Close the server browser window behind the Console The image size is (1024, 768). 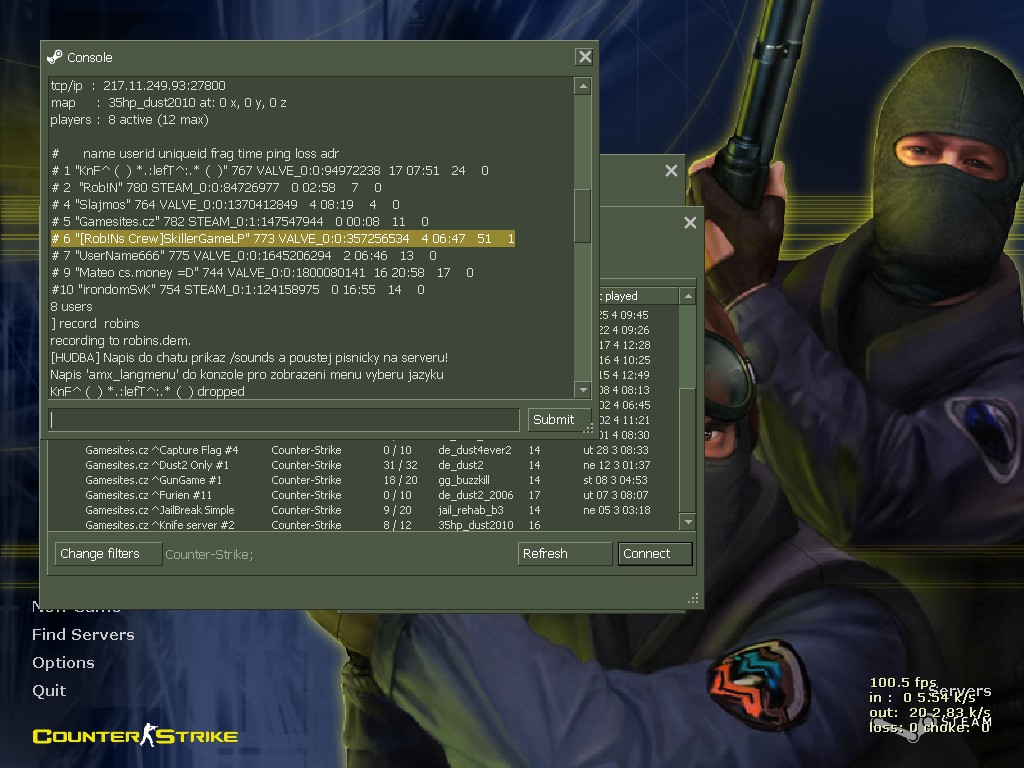[690, 223]
